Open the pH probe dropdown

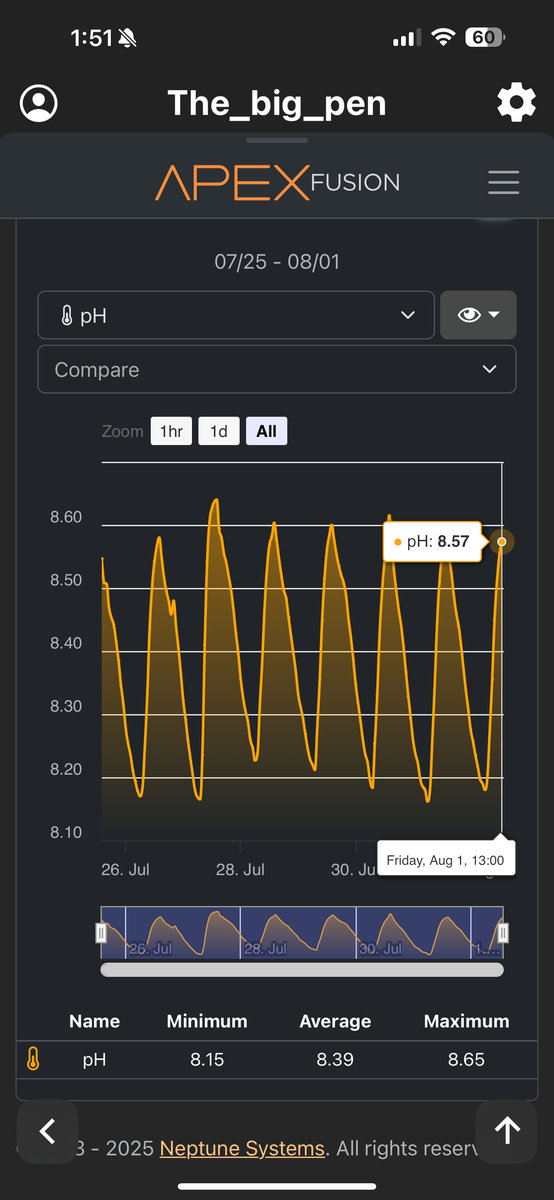[236, 315]
